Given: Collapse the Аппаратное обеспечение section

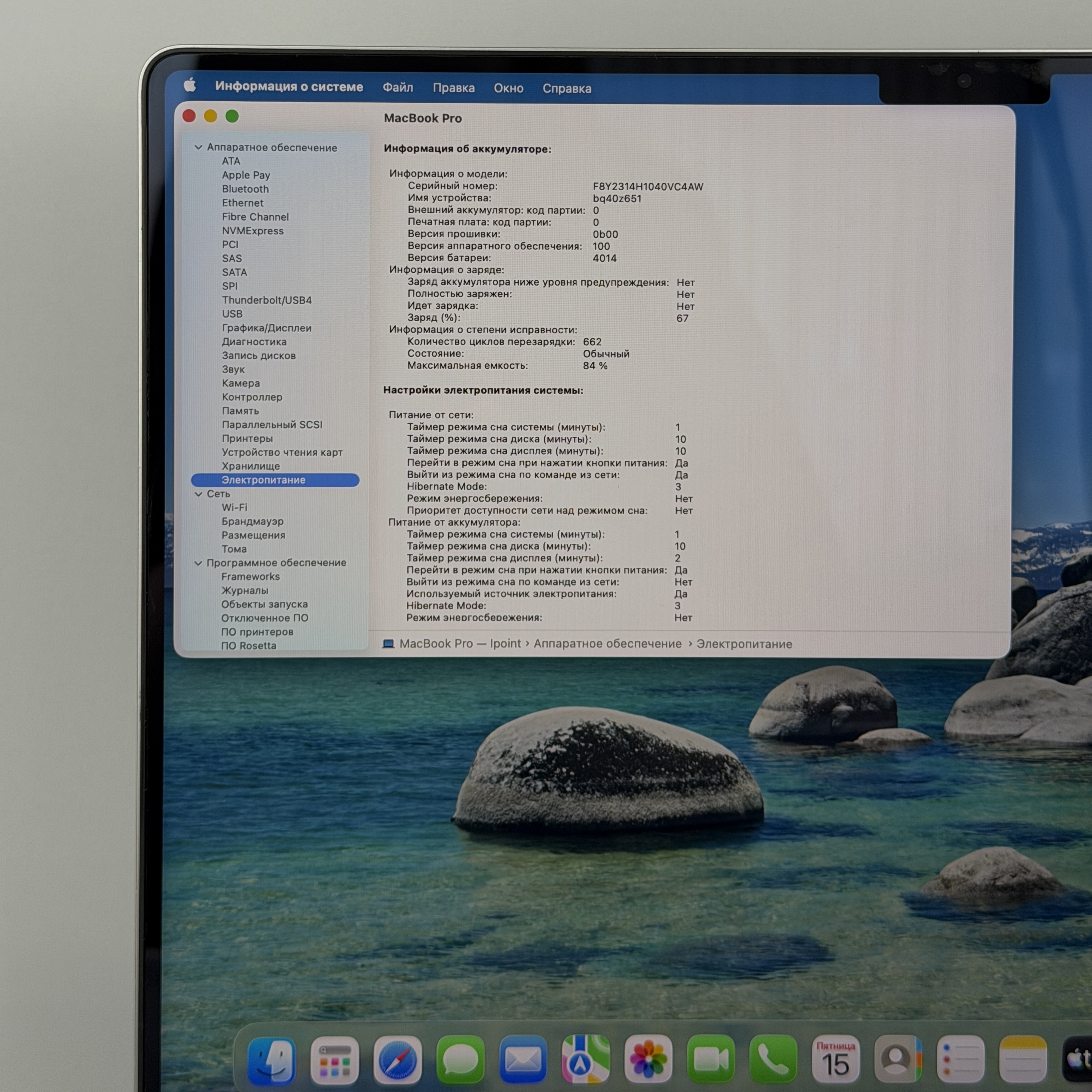Looking at the screenshot, I should pyautogui.click(x=198, y=147).
